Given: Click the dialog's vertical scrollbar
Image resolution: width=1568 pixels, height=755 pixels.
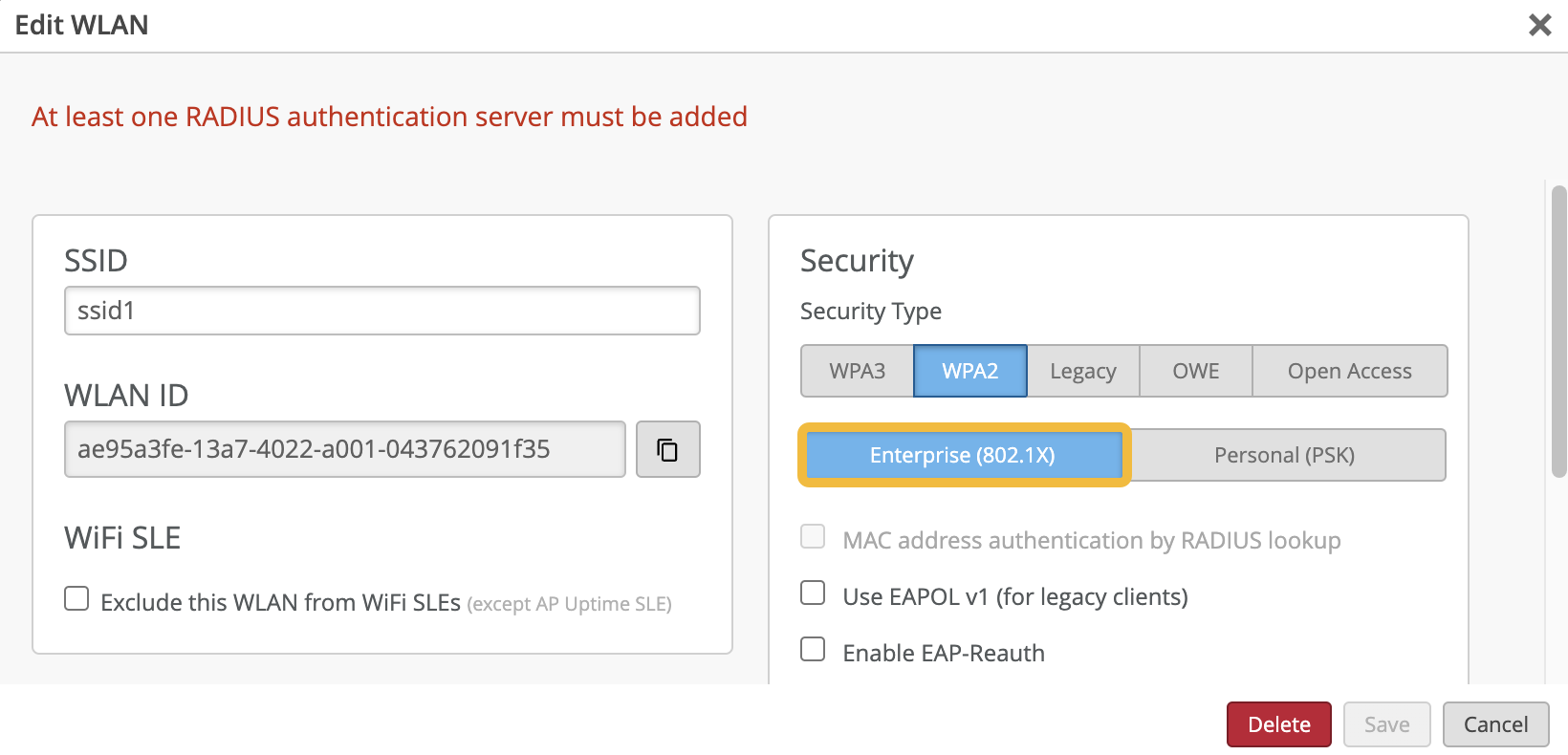Looking at the screenshot, I should tap(1558, 331).
